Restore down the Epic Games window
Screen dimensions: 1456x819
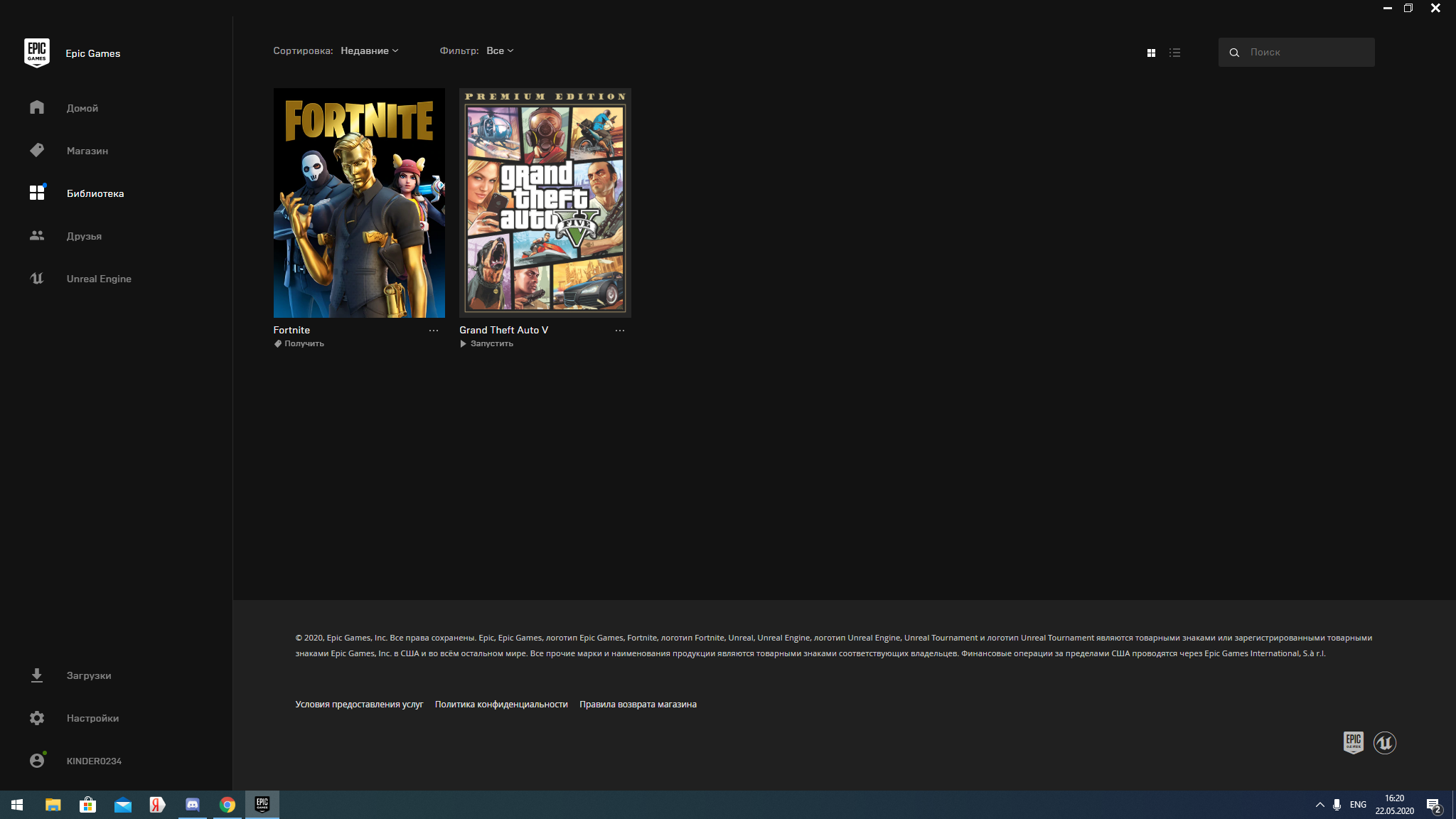click(x=1408, y=8)
